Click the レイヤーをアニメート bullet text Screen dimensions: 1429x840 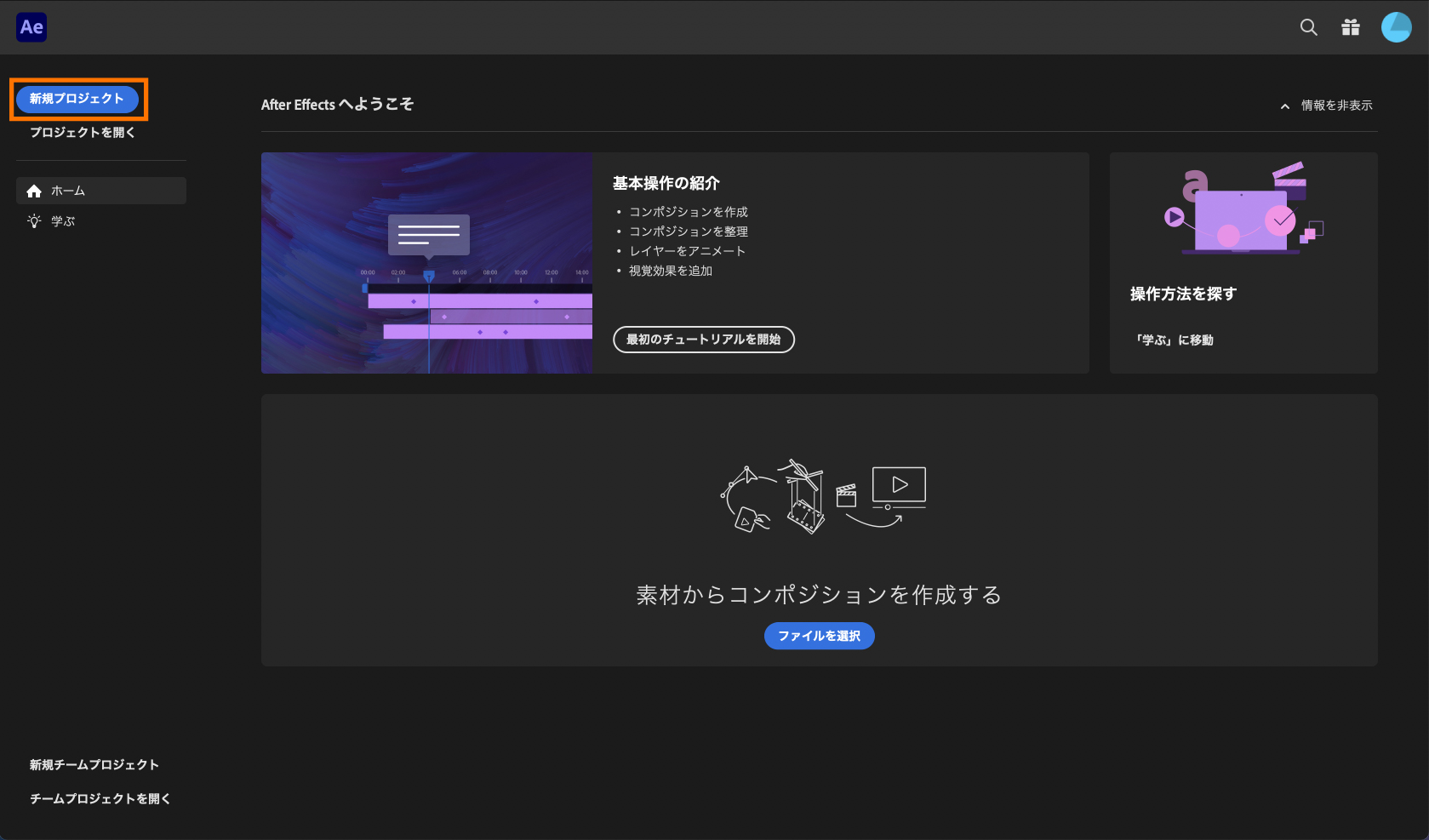(688, 251)
